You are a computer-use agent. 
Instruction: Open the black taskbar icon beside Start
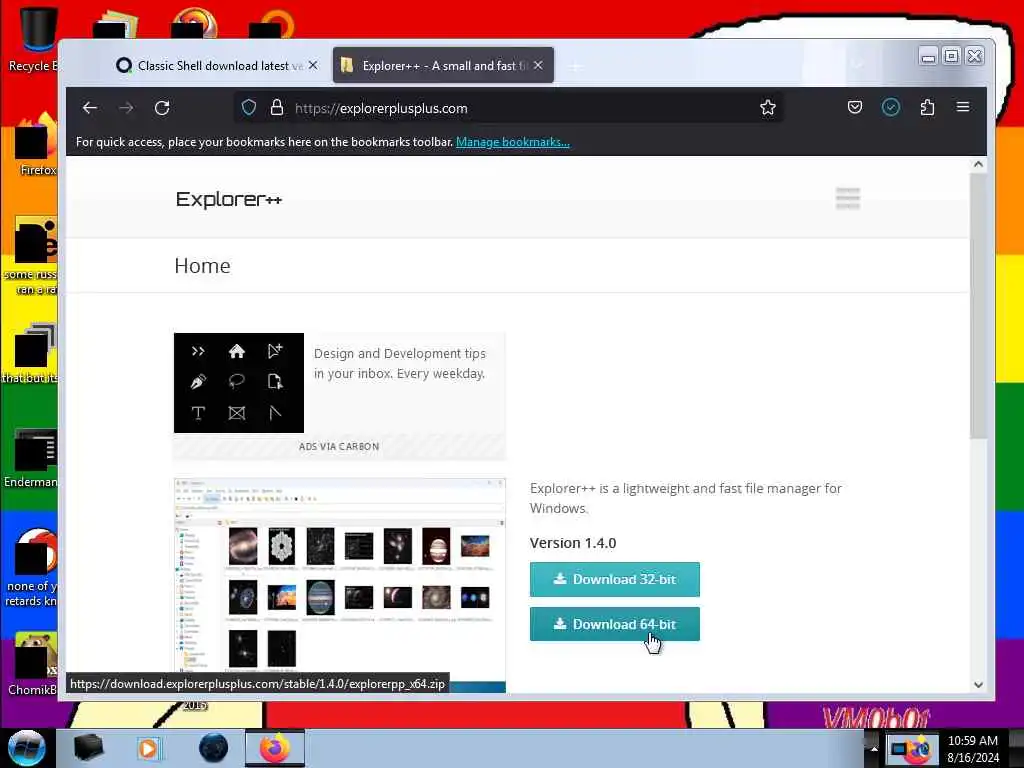(88, 748)
